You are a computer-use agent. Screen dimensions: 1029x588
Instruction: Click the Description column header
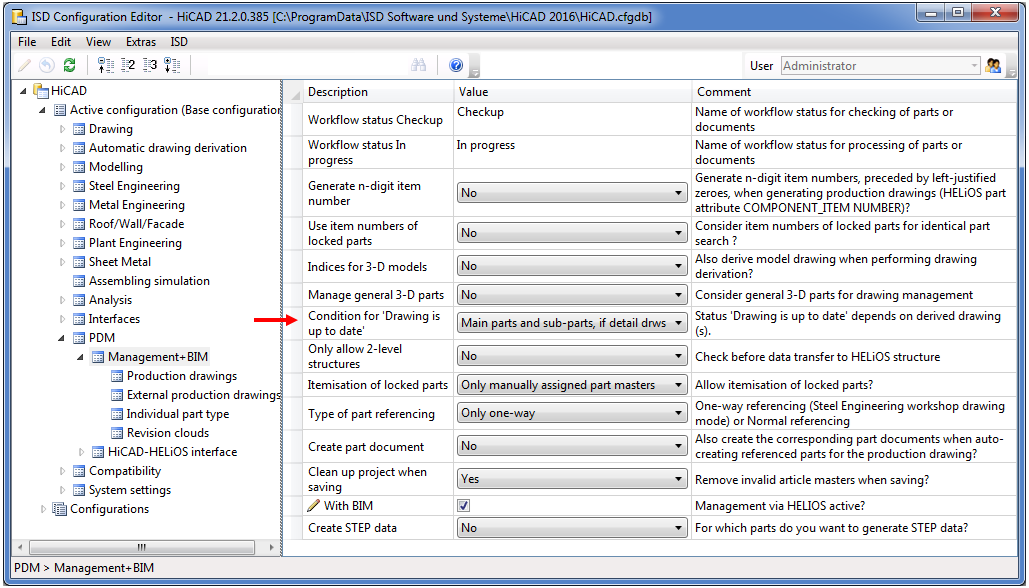click(x=378, y=92)
